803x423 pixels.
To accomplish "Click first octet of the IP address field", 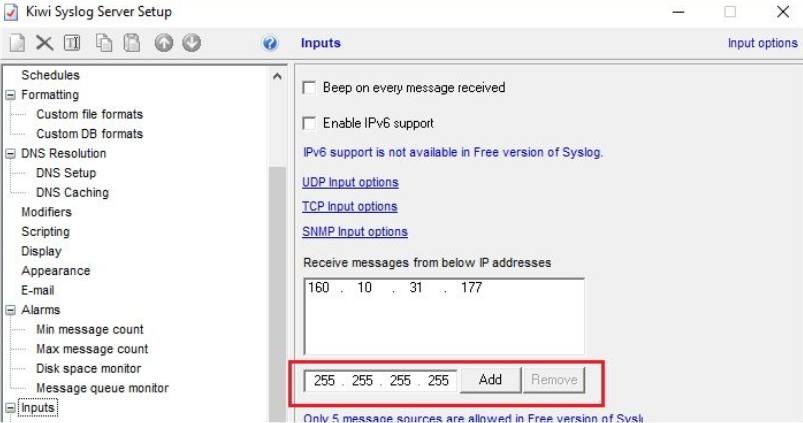I will pos(324,380).
